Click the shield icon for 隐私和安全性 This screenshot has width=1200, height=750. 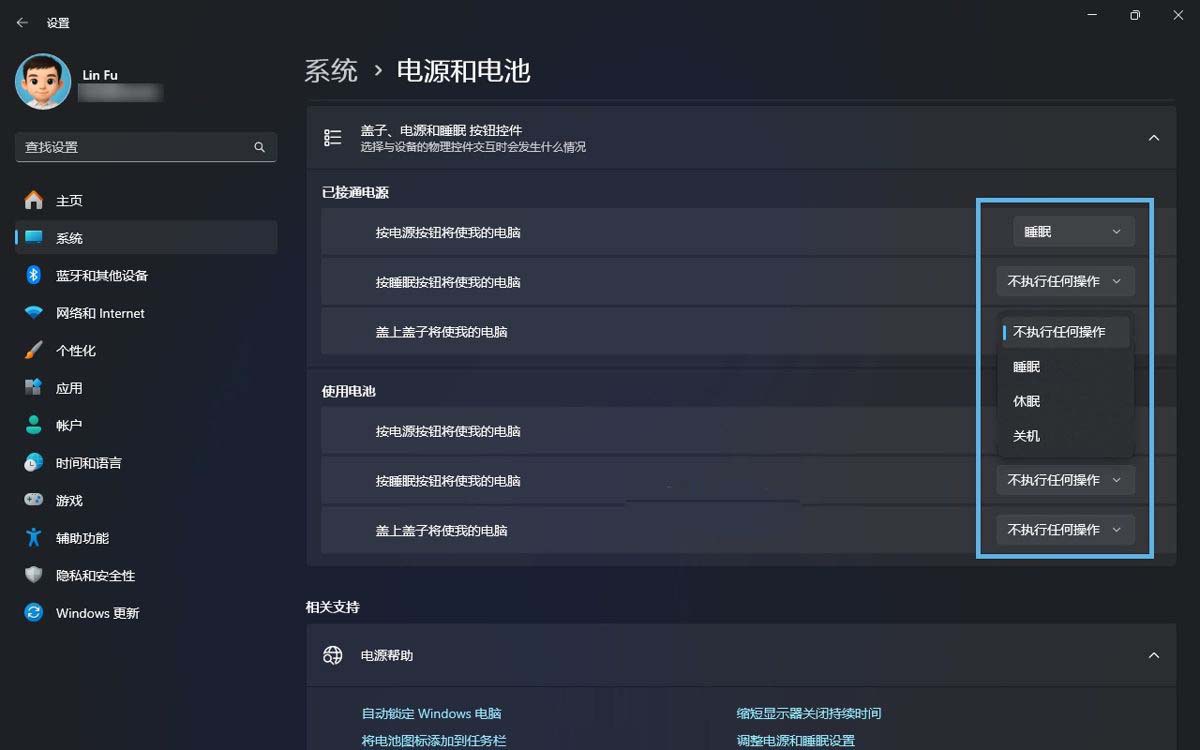point(33,575)
